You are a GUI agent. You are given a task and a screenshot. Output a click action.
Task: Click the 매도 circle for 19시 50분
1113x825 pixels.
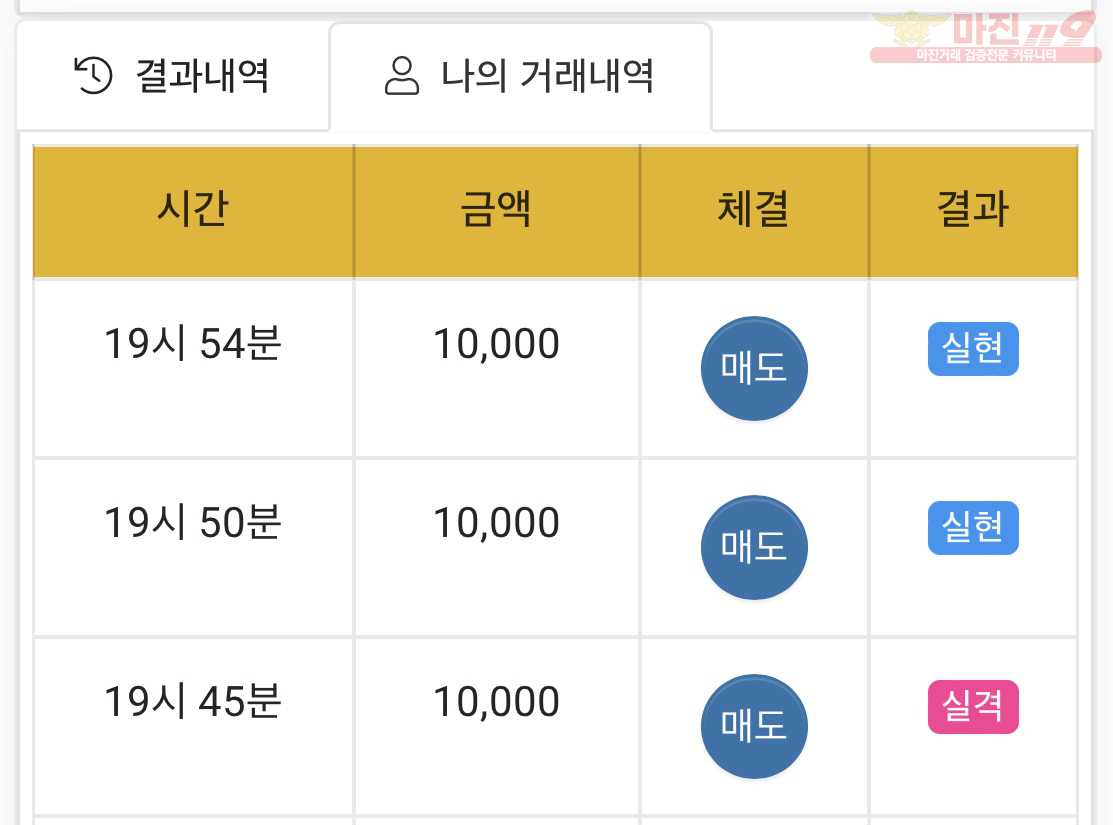click(x=754, y=547)
